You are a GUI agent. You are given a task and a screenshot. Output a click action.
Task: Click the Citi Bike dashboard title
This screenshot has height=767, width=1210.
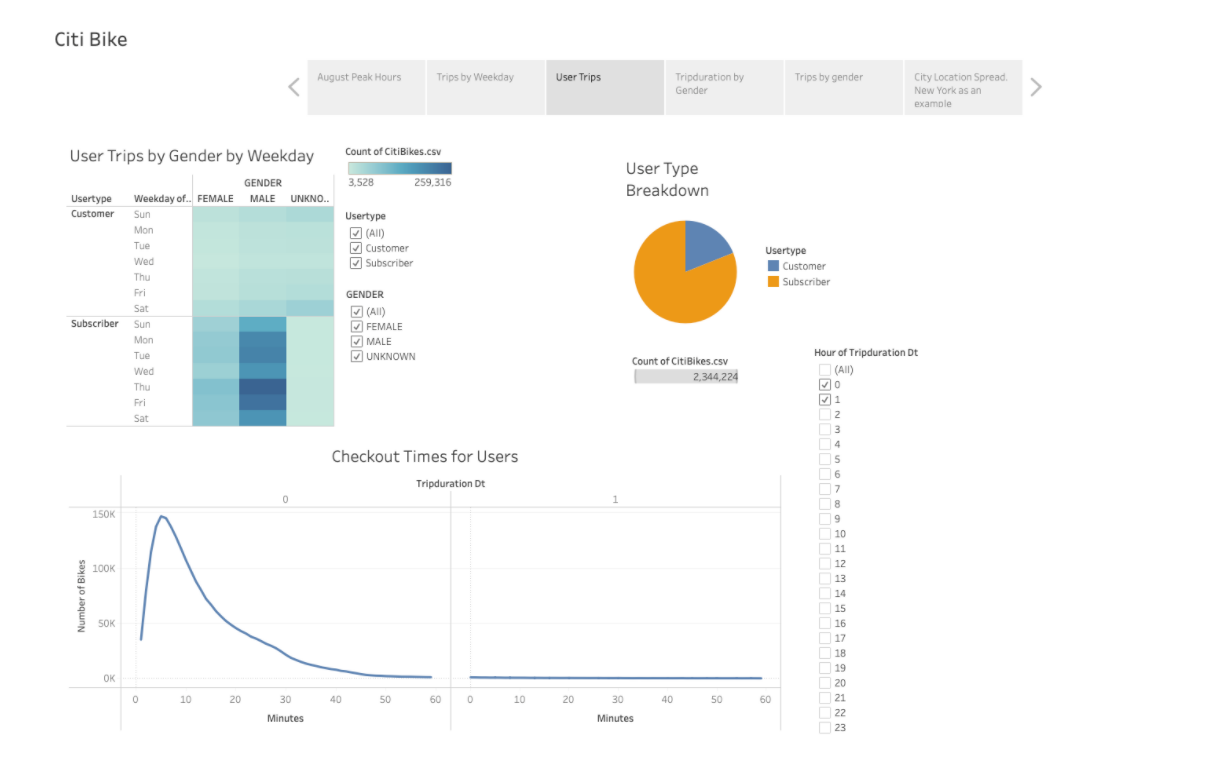91,40
